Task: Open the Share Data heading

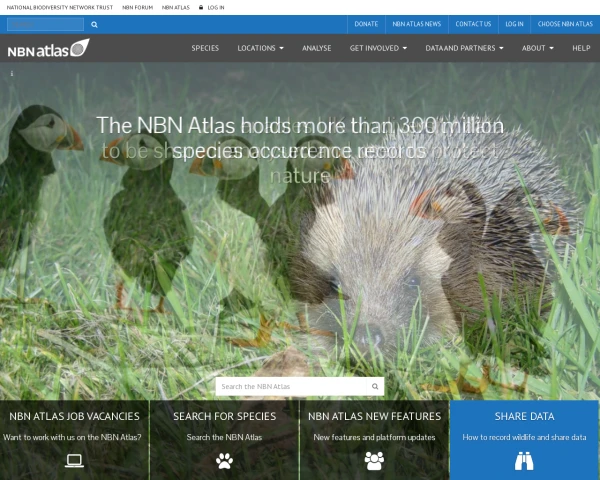Action: pyautogui.click(x=524, y=416)
